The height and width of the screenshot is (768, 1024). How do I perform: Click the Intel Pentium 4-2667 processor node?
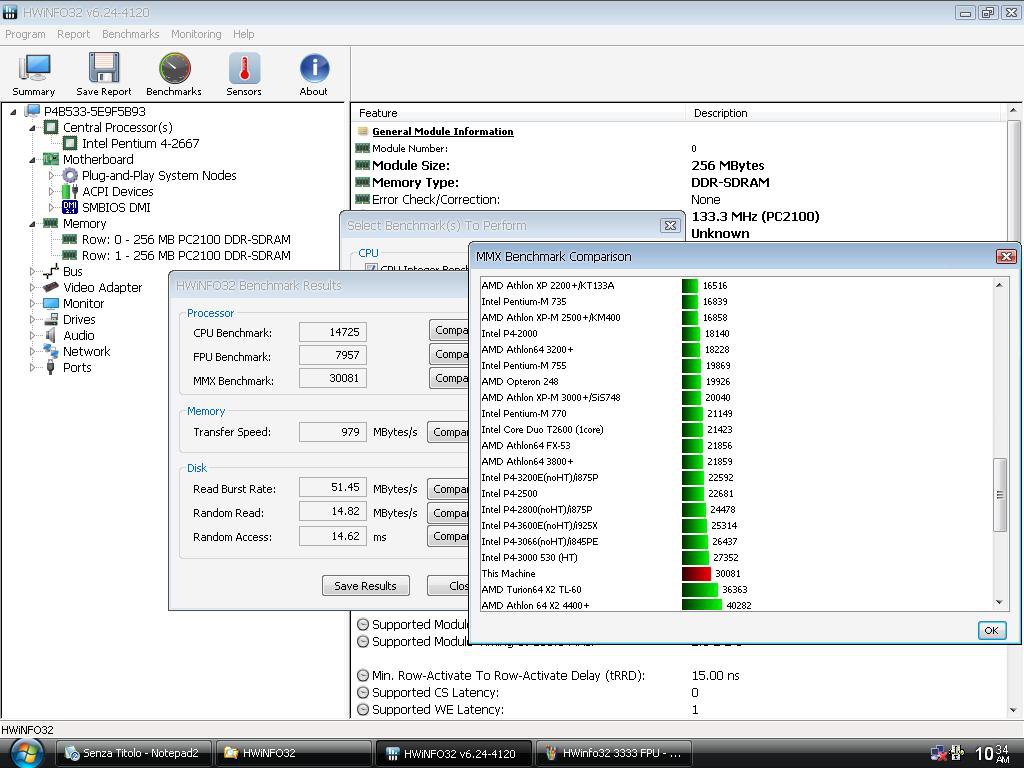tap(140, 144)
